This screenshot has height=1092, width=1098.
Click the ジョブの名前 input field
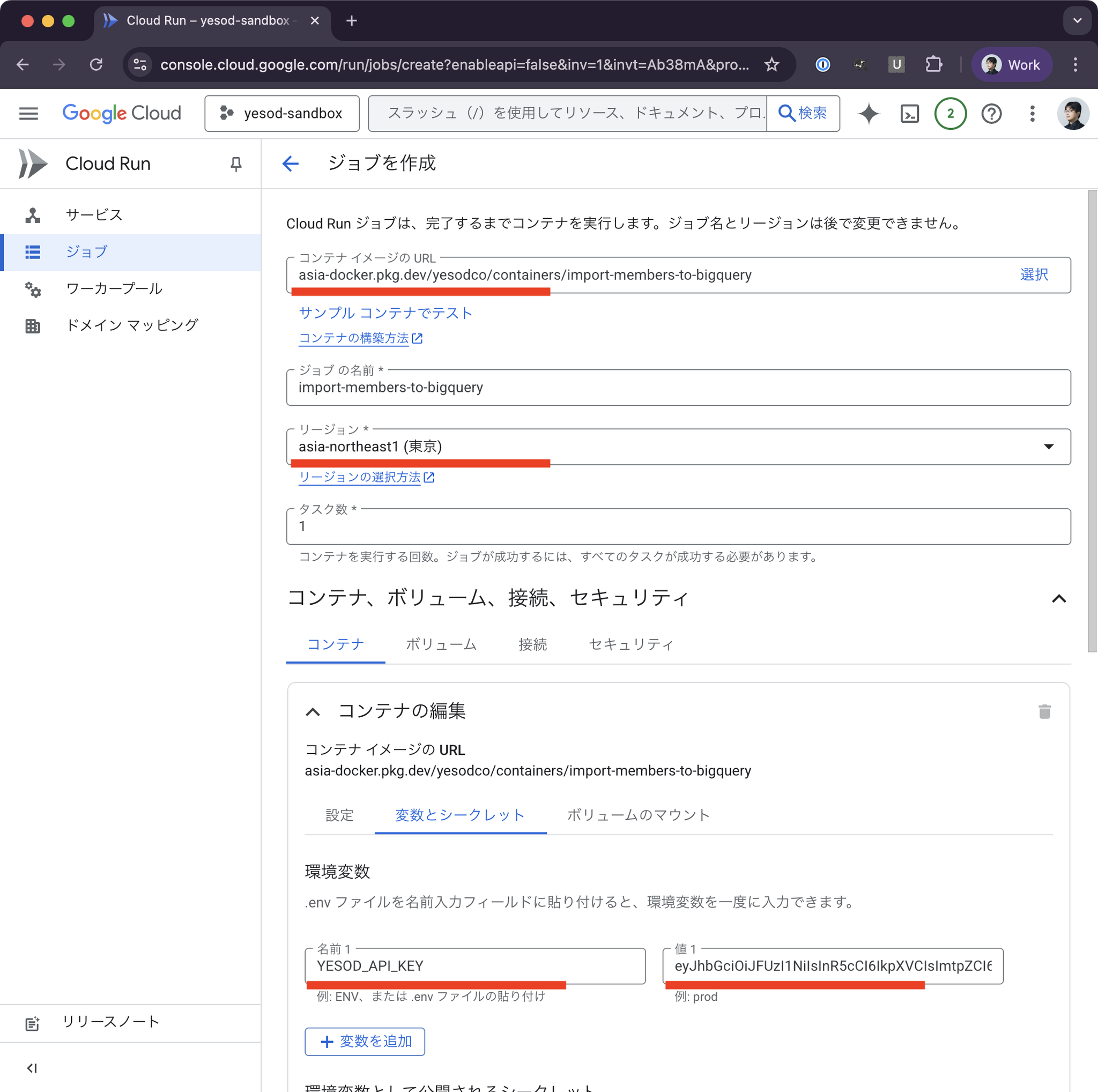tap(678, 388)
